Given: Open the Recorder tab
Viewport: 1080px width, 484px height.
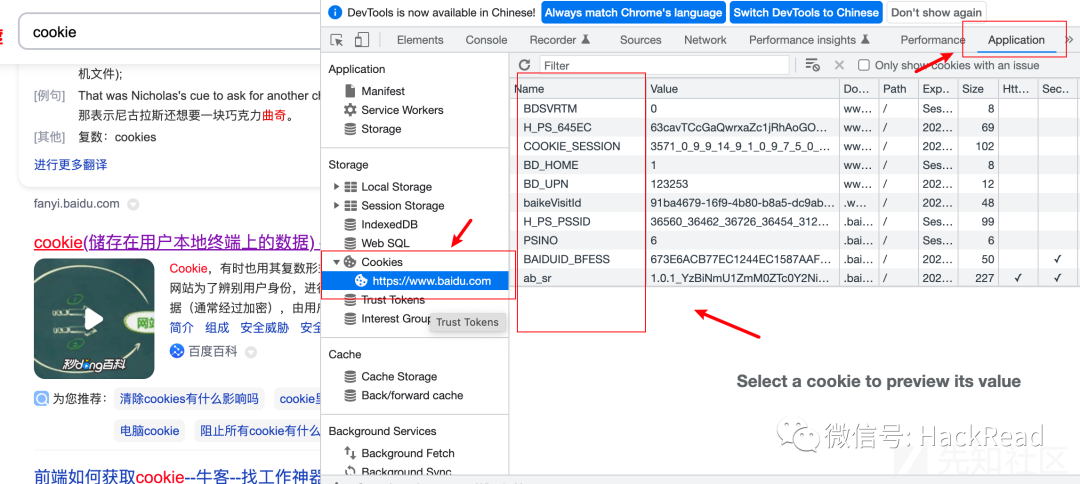Looking at the screenshot, I should tap(560, 40).
